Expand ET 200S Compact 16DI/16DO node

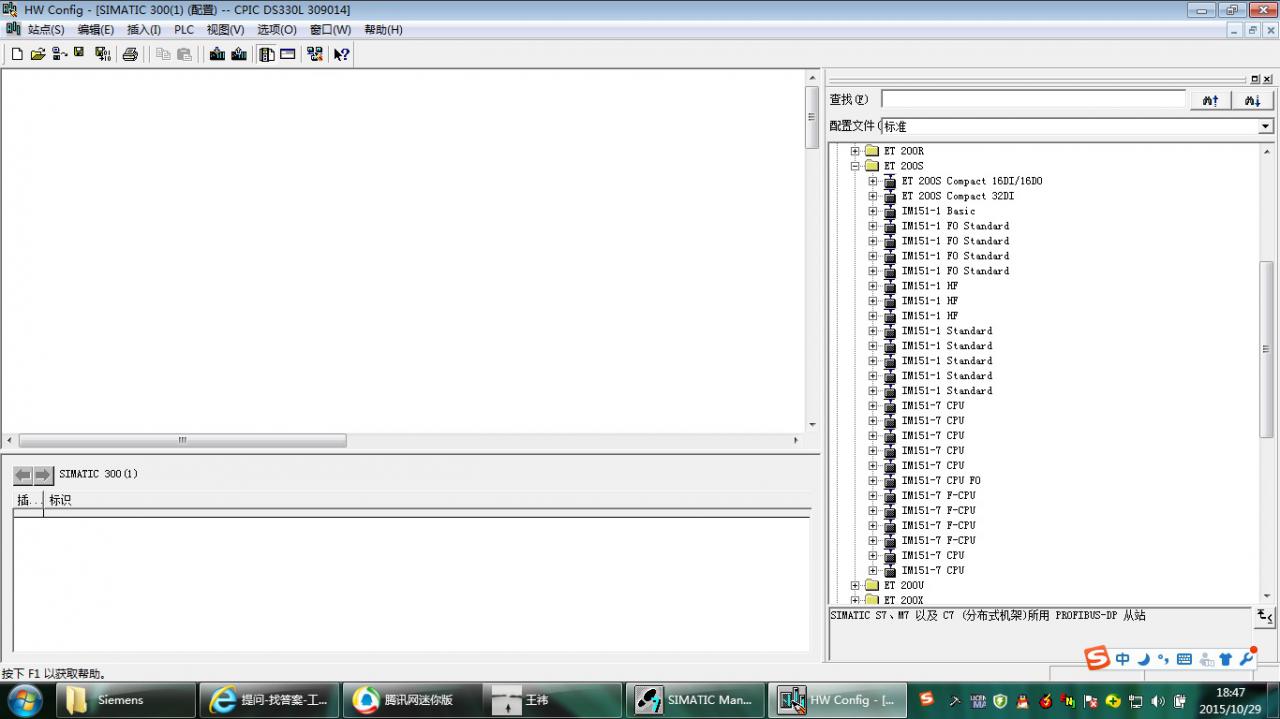tap(873, 181)
